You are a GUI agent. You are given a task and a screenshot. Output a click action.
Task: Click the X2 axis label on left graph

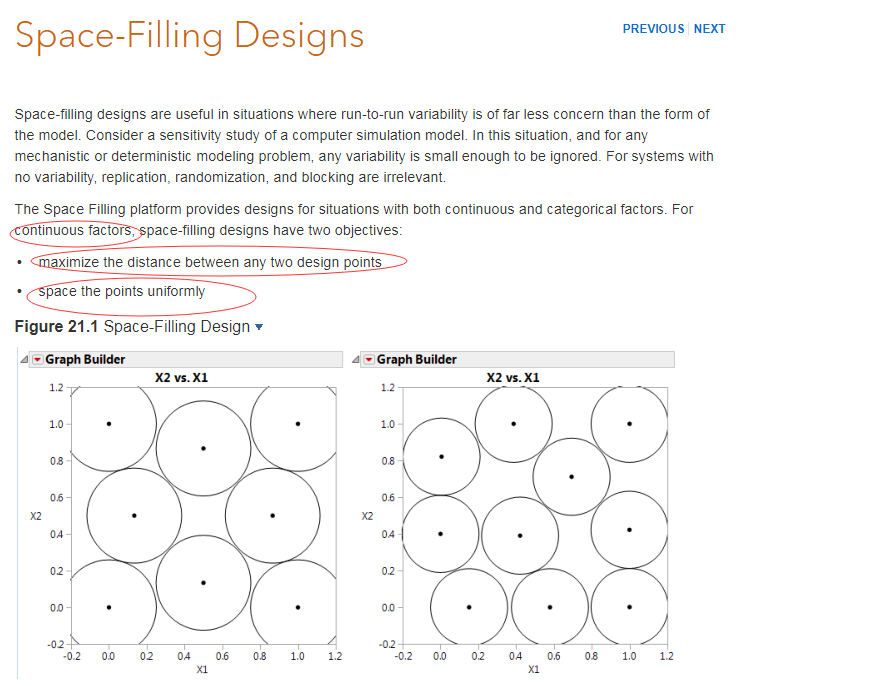coord(35,516)
